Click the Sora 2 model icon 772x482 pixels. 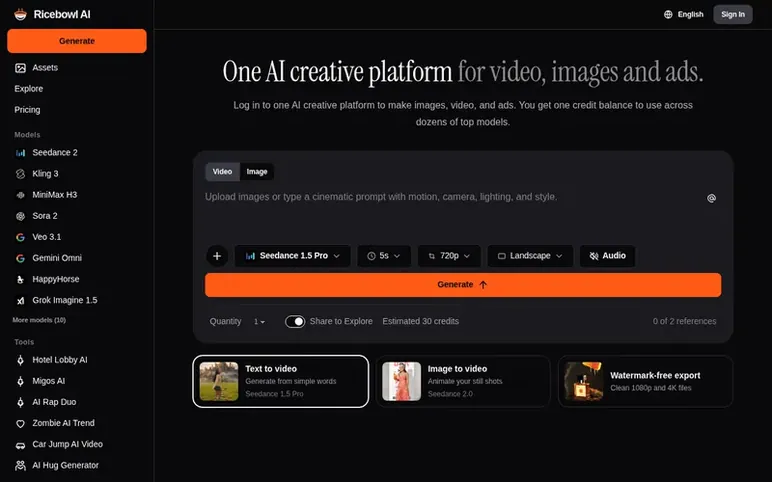coord(20,216)
